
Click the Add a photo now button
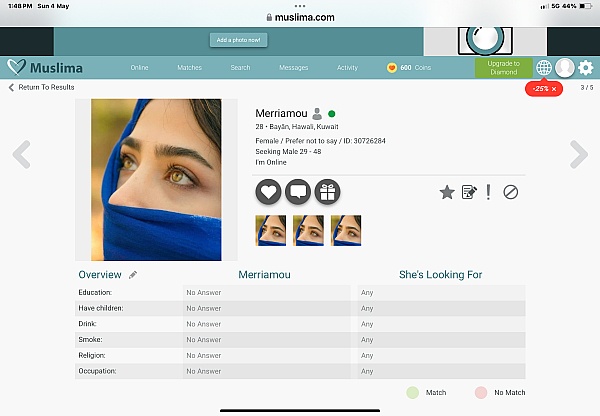[x=239, y=40]
